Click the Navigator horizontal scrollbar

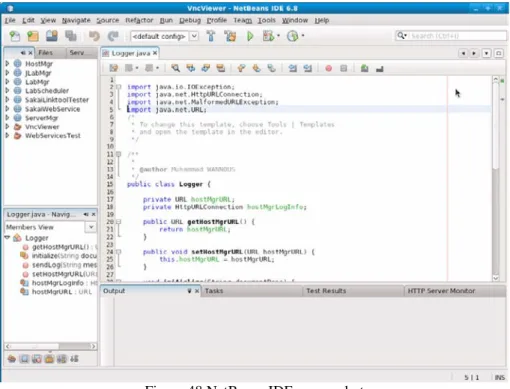click(x=51, y=346)
